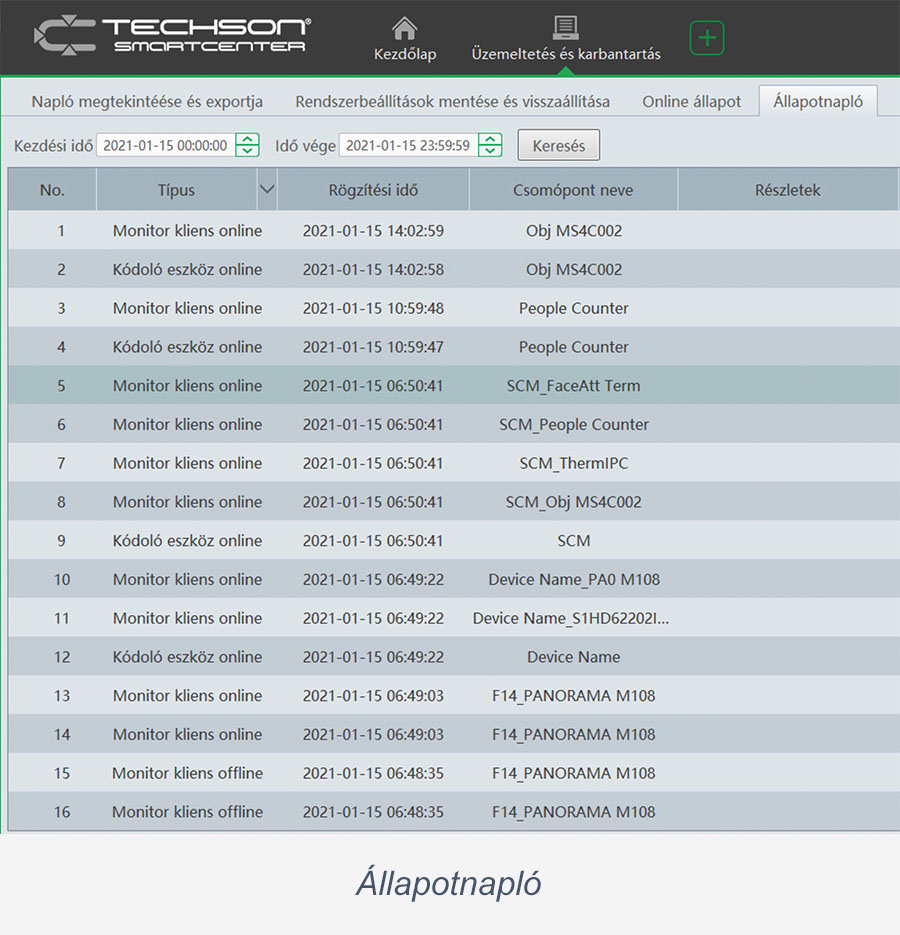Viewport: 900px width, 935px height.
Task: Click "People Counter" in row 3
Action: (574, 308)
